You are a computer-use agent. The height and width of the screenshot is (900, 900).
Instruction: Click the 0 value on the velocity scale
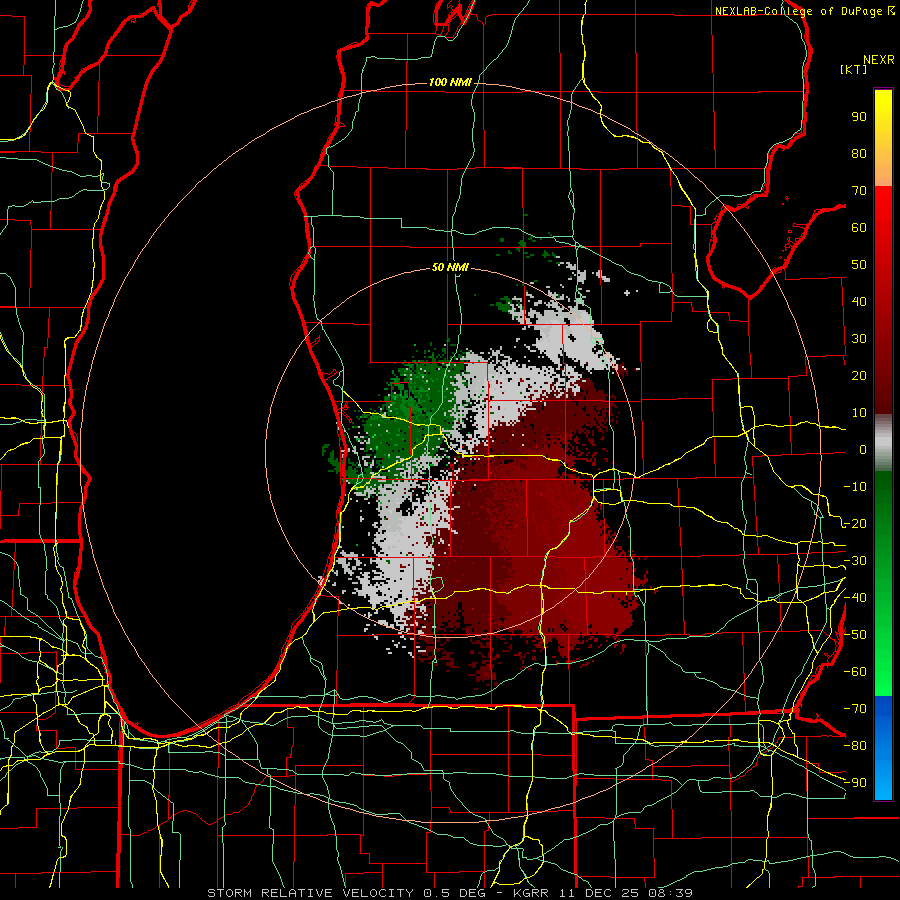(863, 450)
